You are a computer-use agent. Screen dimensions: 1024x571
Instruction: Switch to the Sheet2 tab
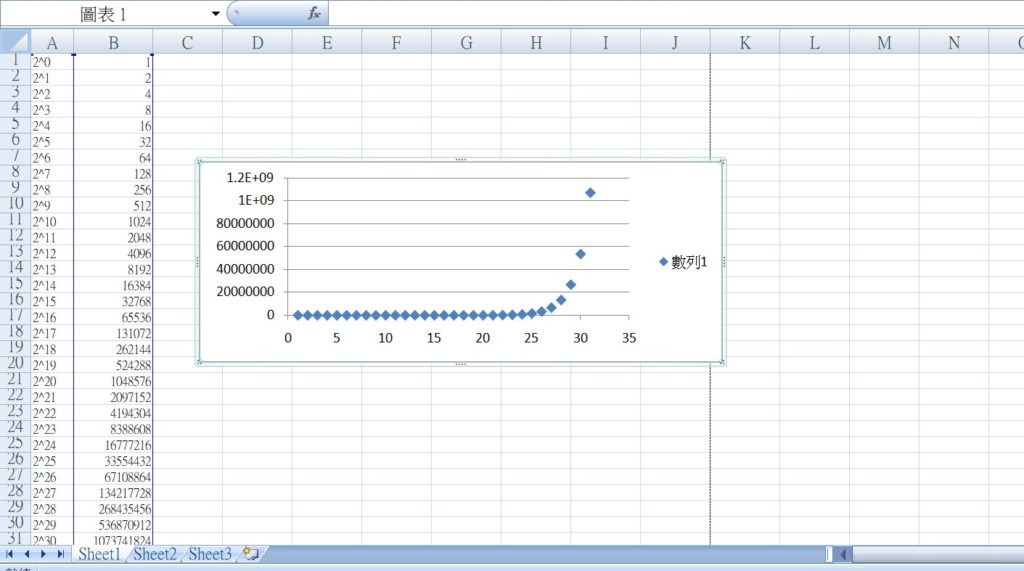(155, 554)
